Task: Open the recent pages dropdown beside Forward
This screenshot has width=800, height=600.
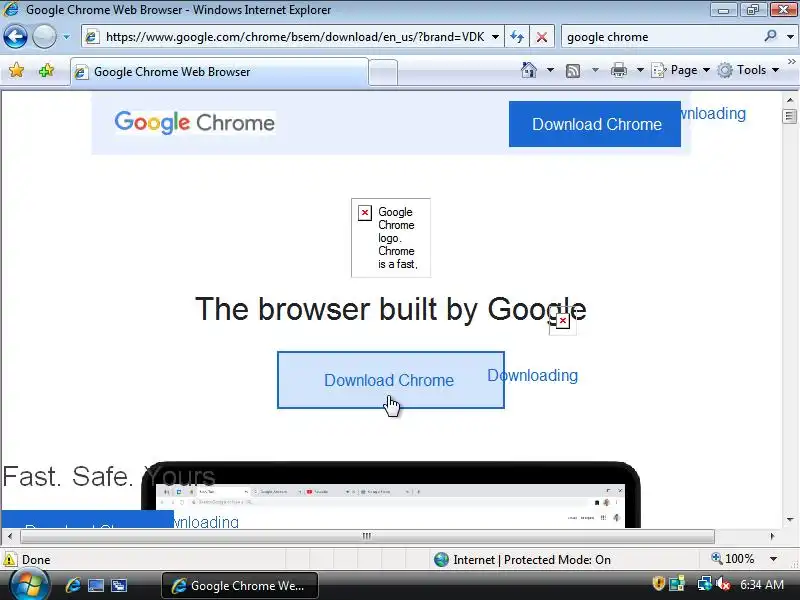Action: pyautogui.click(x=66, y=37)
